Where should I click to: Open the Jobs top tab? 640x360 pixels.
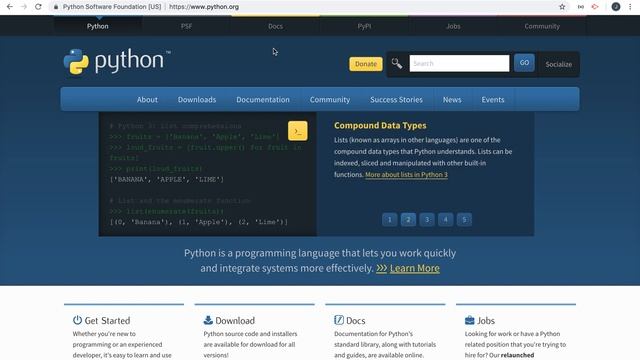pos(453,26)
